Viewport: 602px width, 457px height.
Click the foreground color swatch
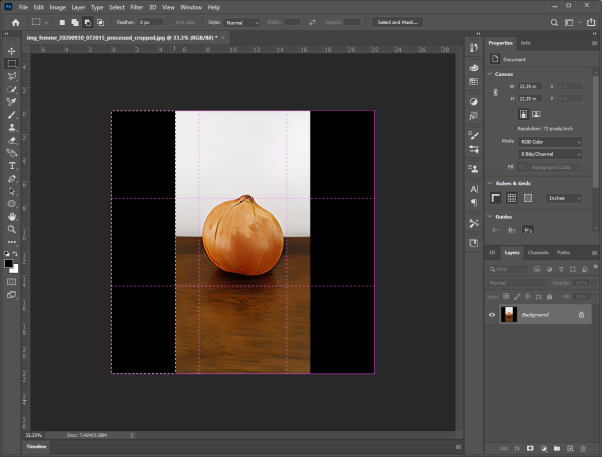pyautogui.click(x=8, y=263)
